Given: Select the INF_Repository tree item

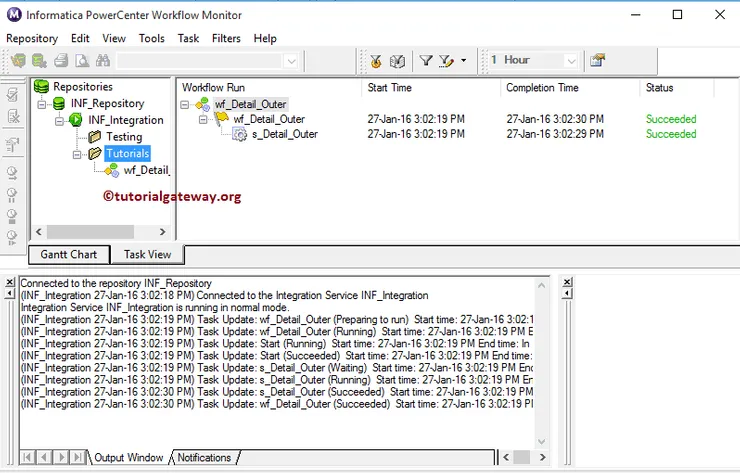Looking at the screenshot, I should (x=108, y=103).
